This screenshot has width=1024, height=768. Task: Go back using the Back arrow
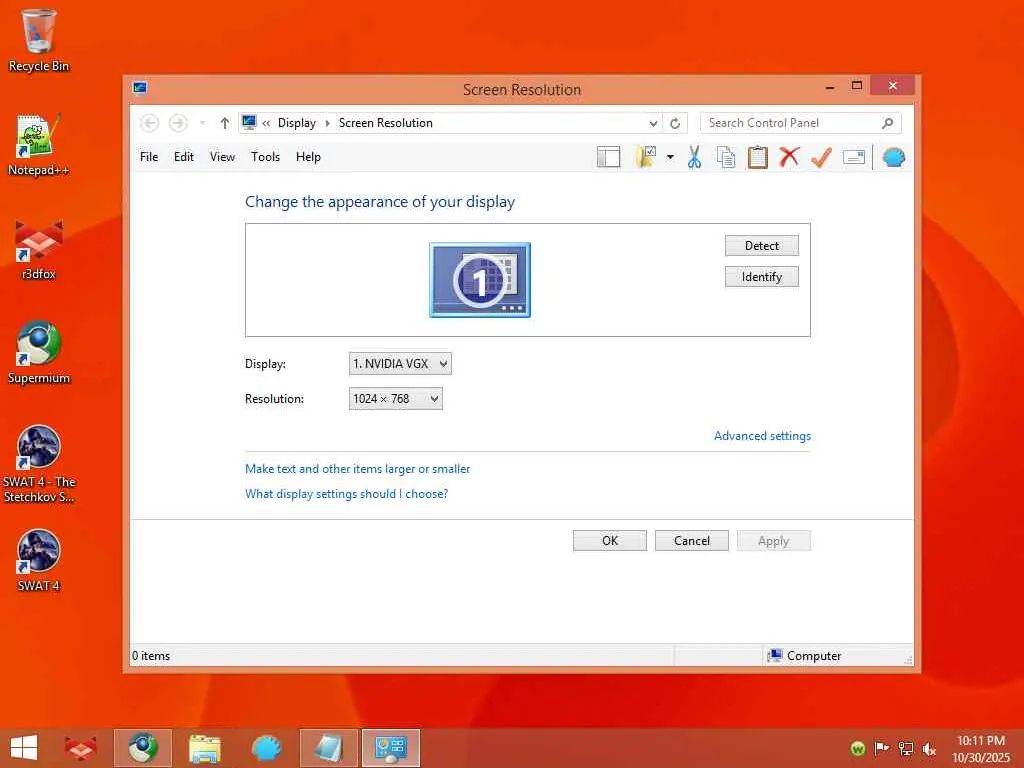point(150,123)
